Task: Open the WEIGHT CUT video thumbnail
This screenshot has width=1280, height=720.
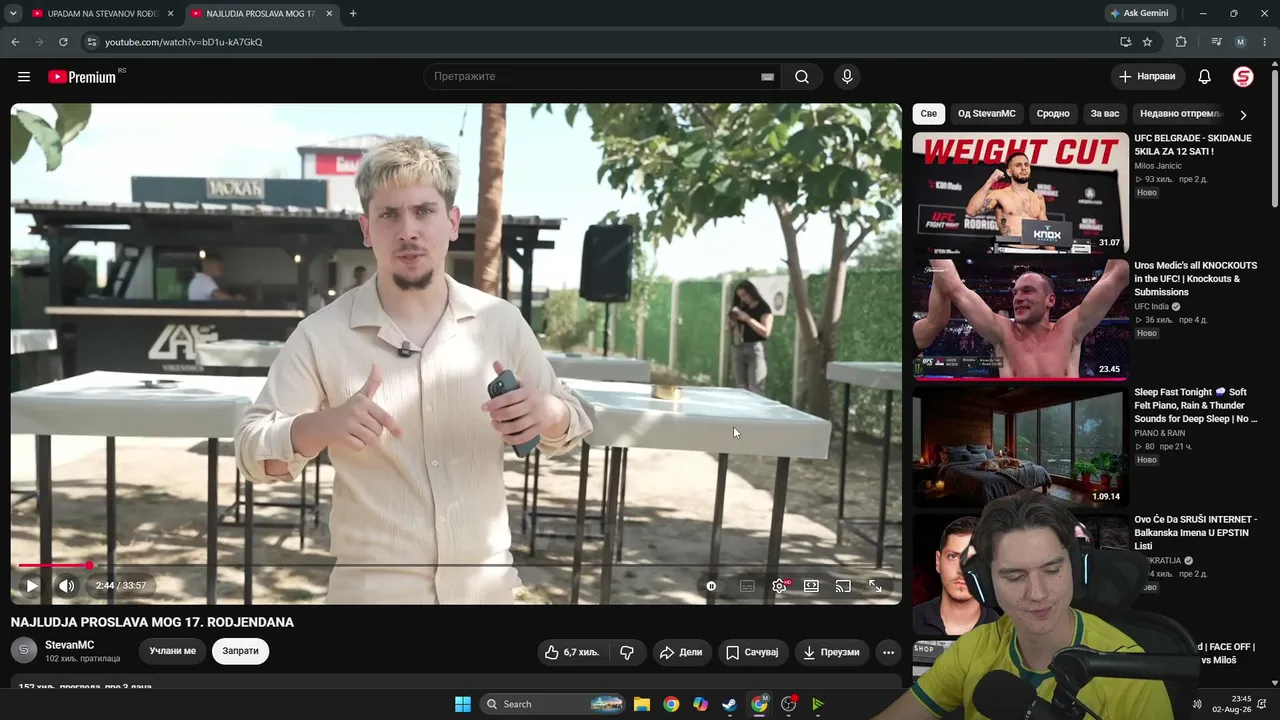Action: (x=1020, y=192)
